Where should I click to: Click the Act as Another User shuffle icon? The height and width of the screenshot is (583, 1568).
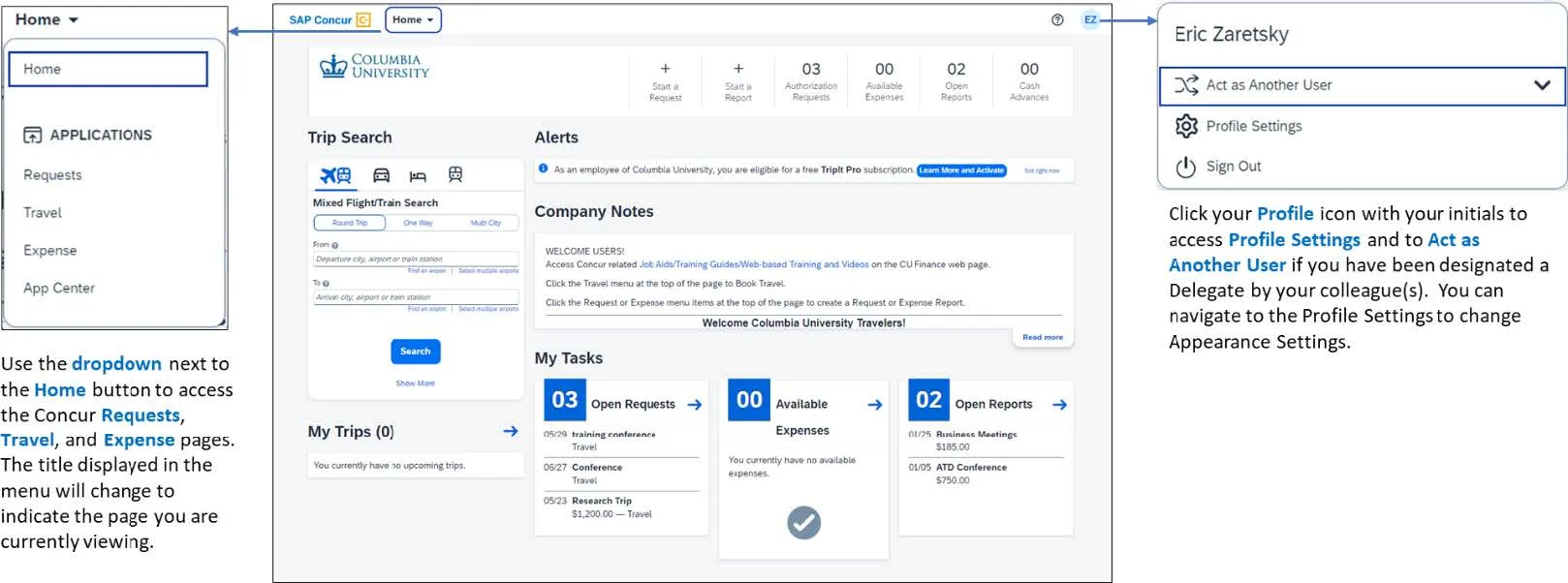point(1186,85)
